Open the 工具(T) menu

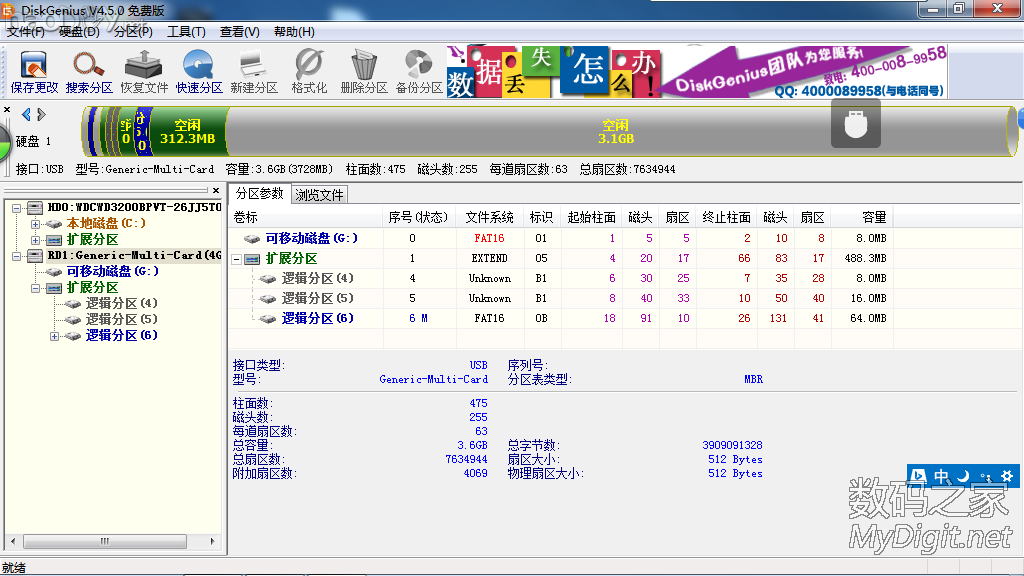pyautogui.click(x=186, y=32)
